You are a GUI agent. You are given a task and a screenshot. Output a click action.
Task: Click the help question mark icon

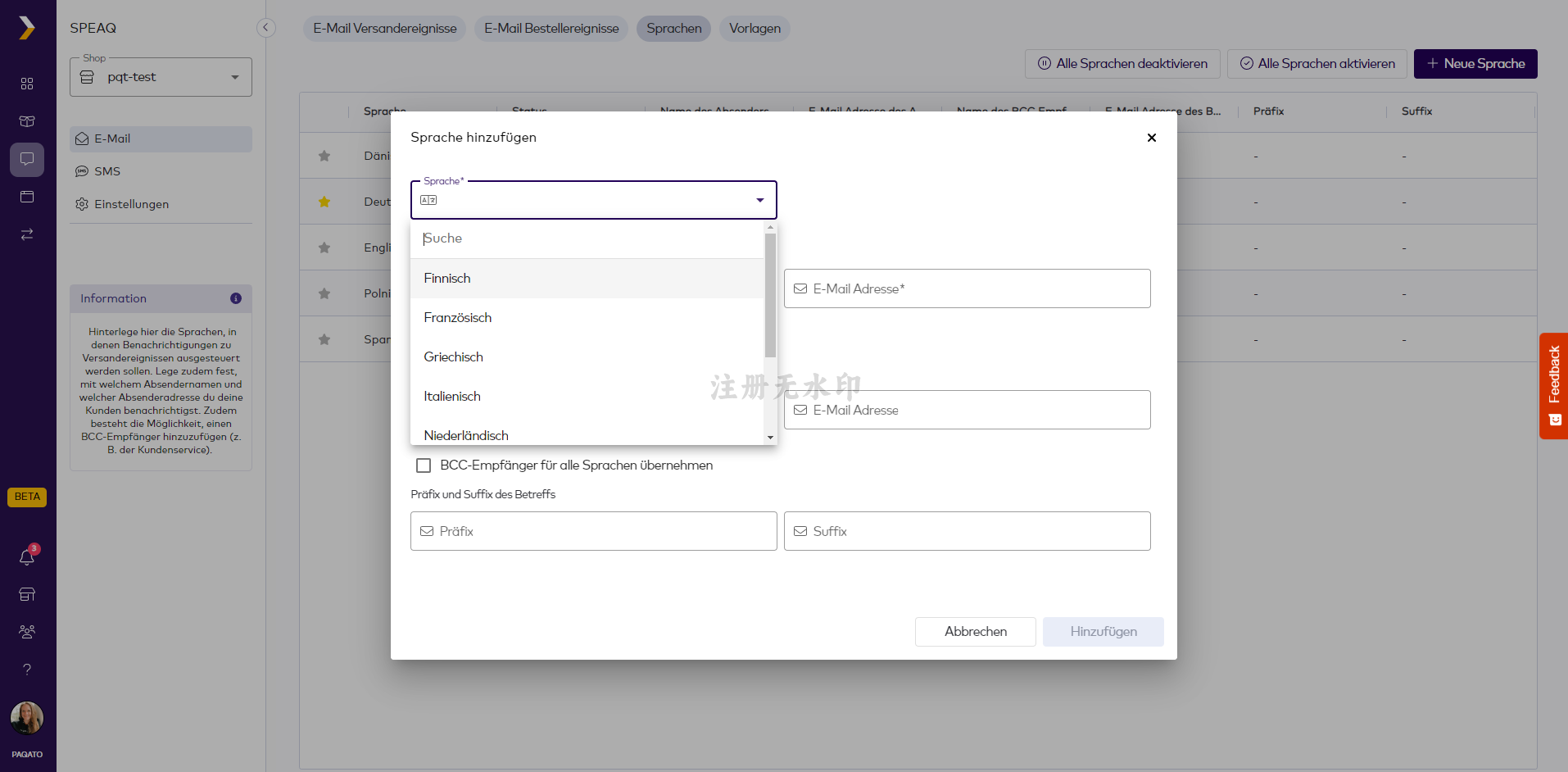(x=27, y=670)
